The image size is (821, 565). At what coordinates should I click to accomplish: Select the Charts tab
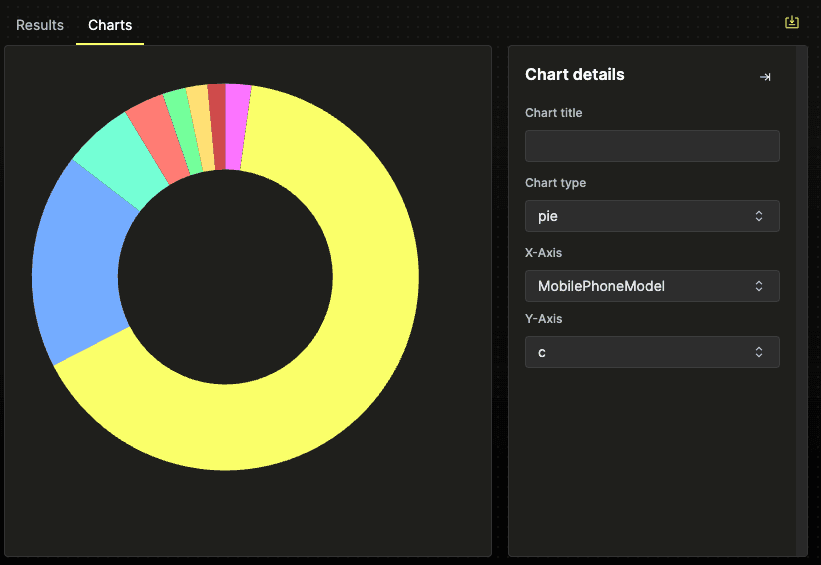(110, 25)
